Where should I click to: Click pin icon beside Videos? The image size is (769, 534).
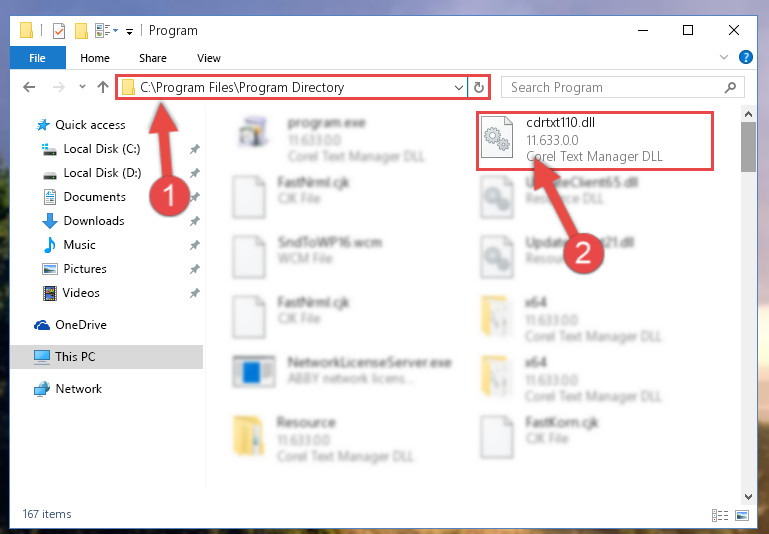pyautogui.click(x=195, y=293)
